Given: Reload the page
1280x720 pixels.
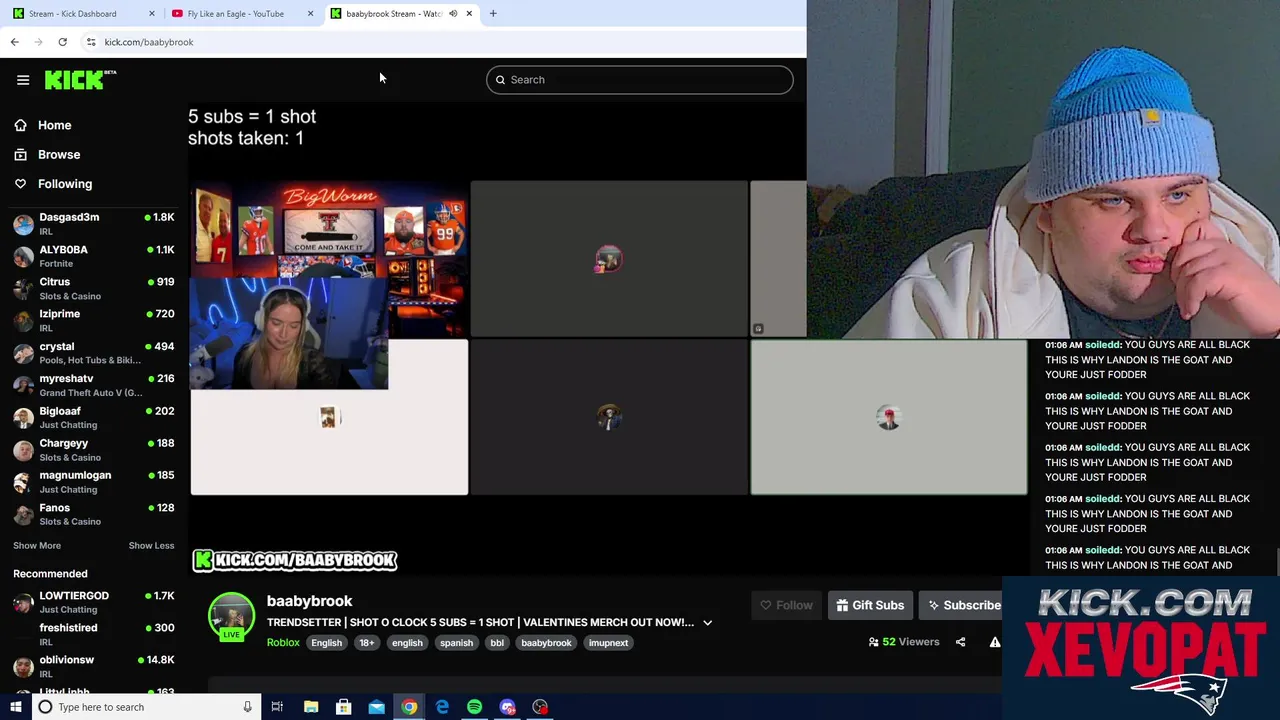Looking at the screenshot, I should coord(62,42).
